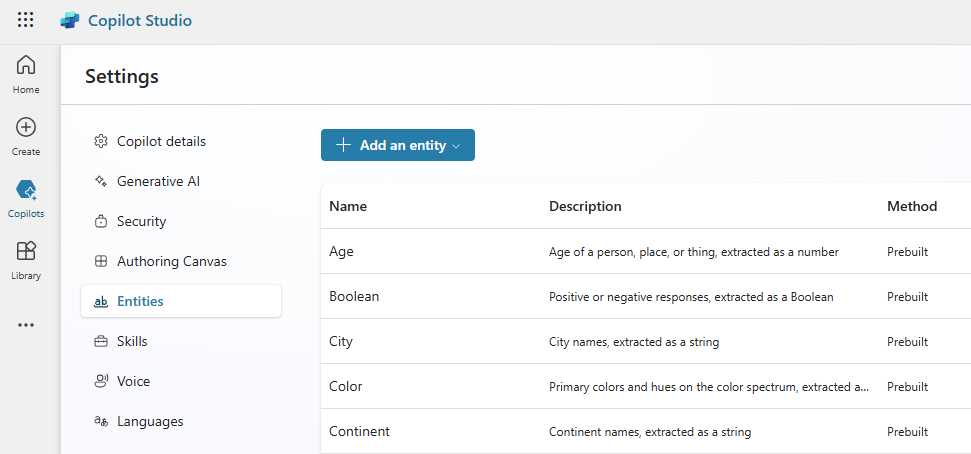Click Prebuilt in the Continent row
Screen dimensions: 971x454
(907, 432)
